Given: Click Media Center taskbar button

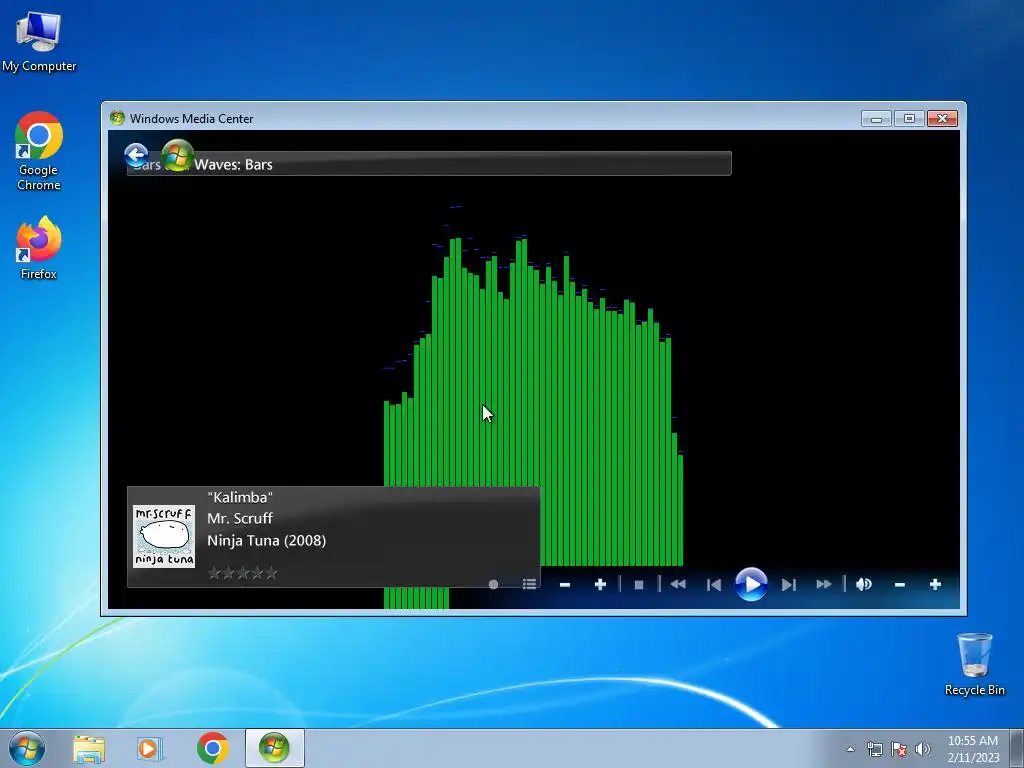Looking at the screenshot, I should click(274, 748).
